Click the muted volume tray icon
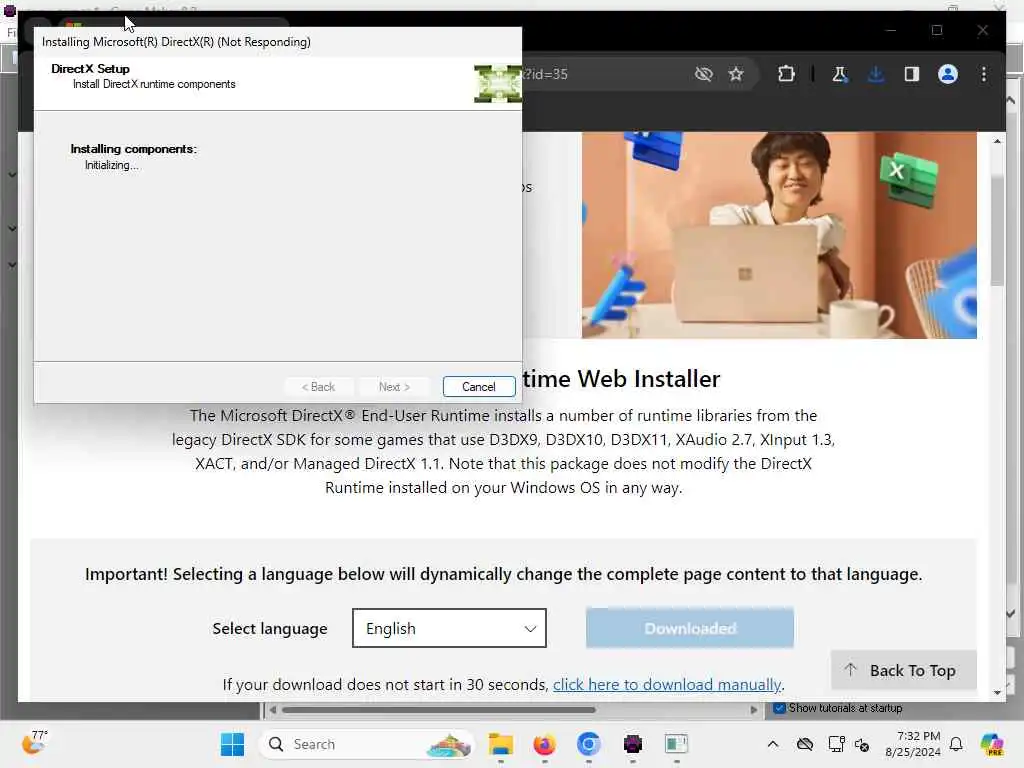1024x768 pixels. [862, 744]
